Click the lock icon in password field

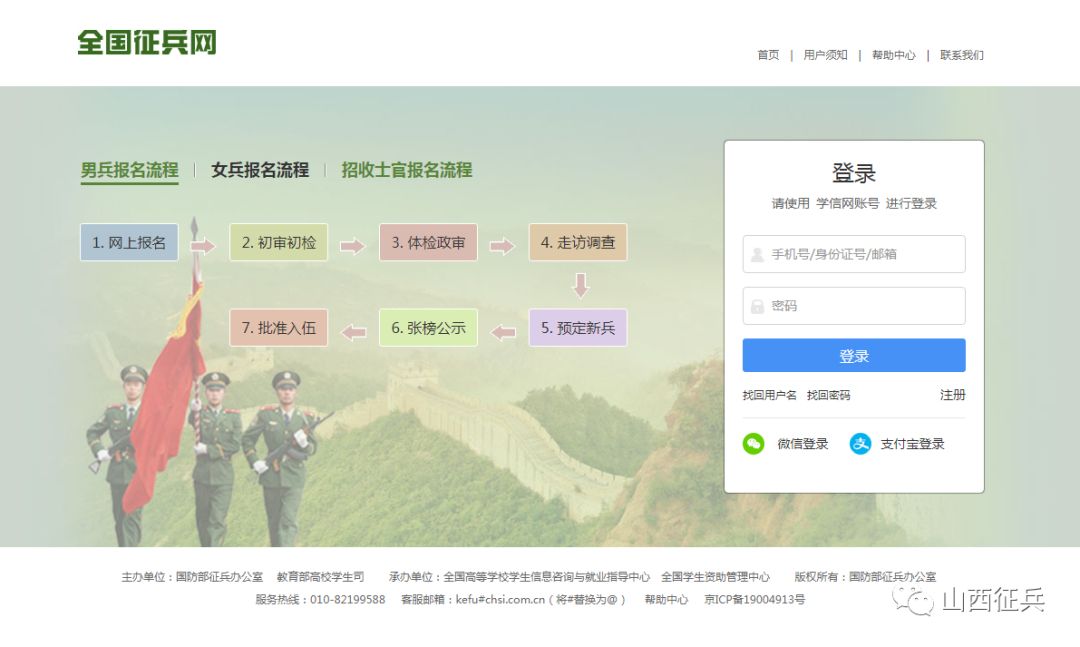[757, 306]
